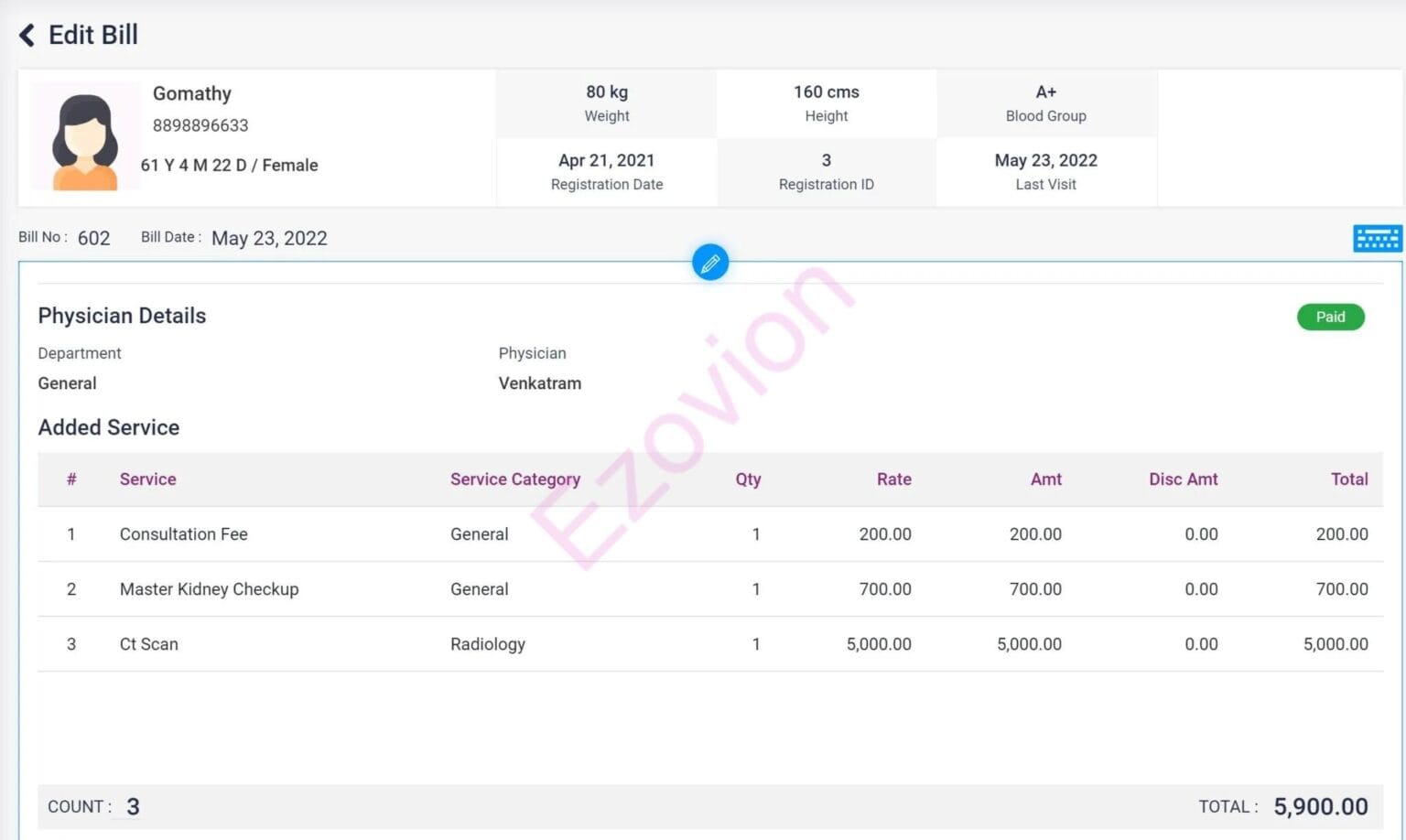The width and height of the screenshot is (1406, 840).
Task: Click the Bill Date field showing May 23, 2022
Action: coord(269,238)
